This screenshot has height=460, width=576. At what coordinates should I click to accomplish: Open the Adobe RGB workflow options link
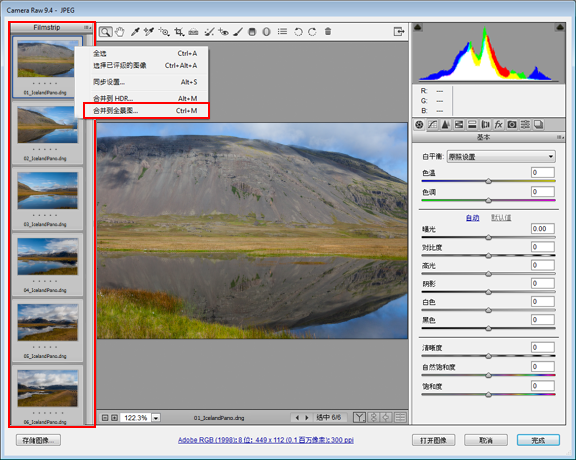pos(266,440)
